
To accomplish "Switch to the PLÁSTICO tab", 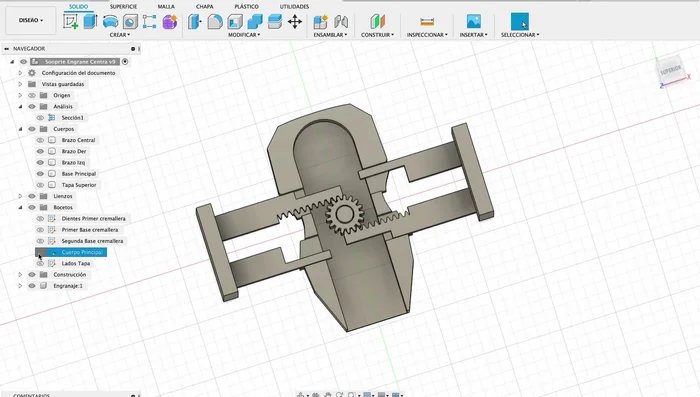I will tap(246, 7).
